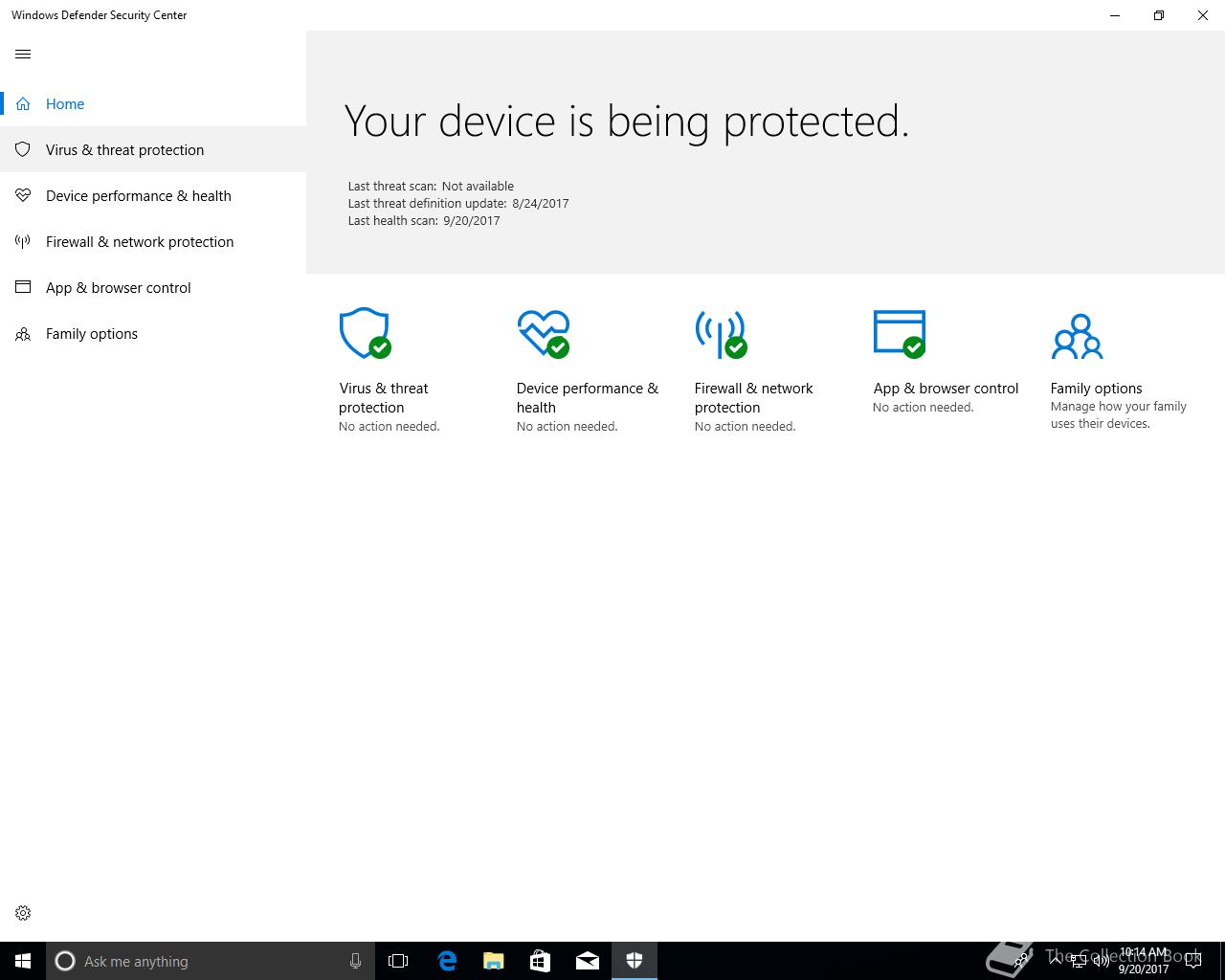1225x980 pixels.
Task: Click 'No action needed.' under Device performance & health
Action: (567, 426)
